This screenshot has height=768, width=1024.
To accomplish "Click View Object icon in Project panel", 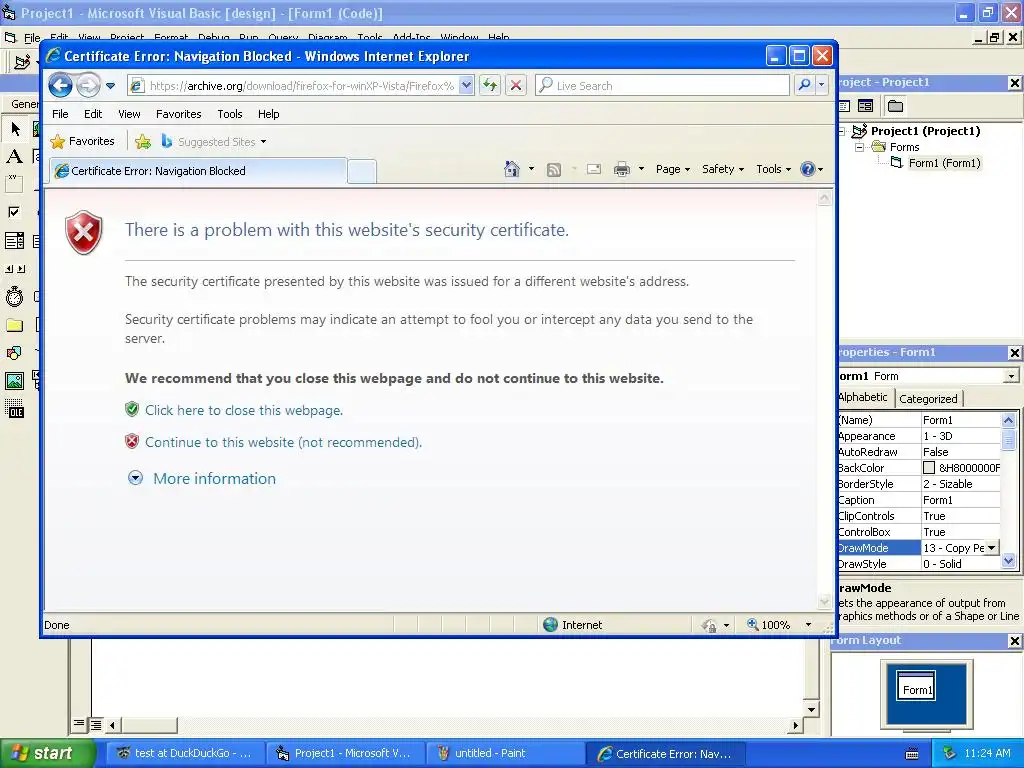I will [865, 106].
